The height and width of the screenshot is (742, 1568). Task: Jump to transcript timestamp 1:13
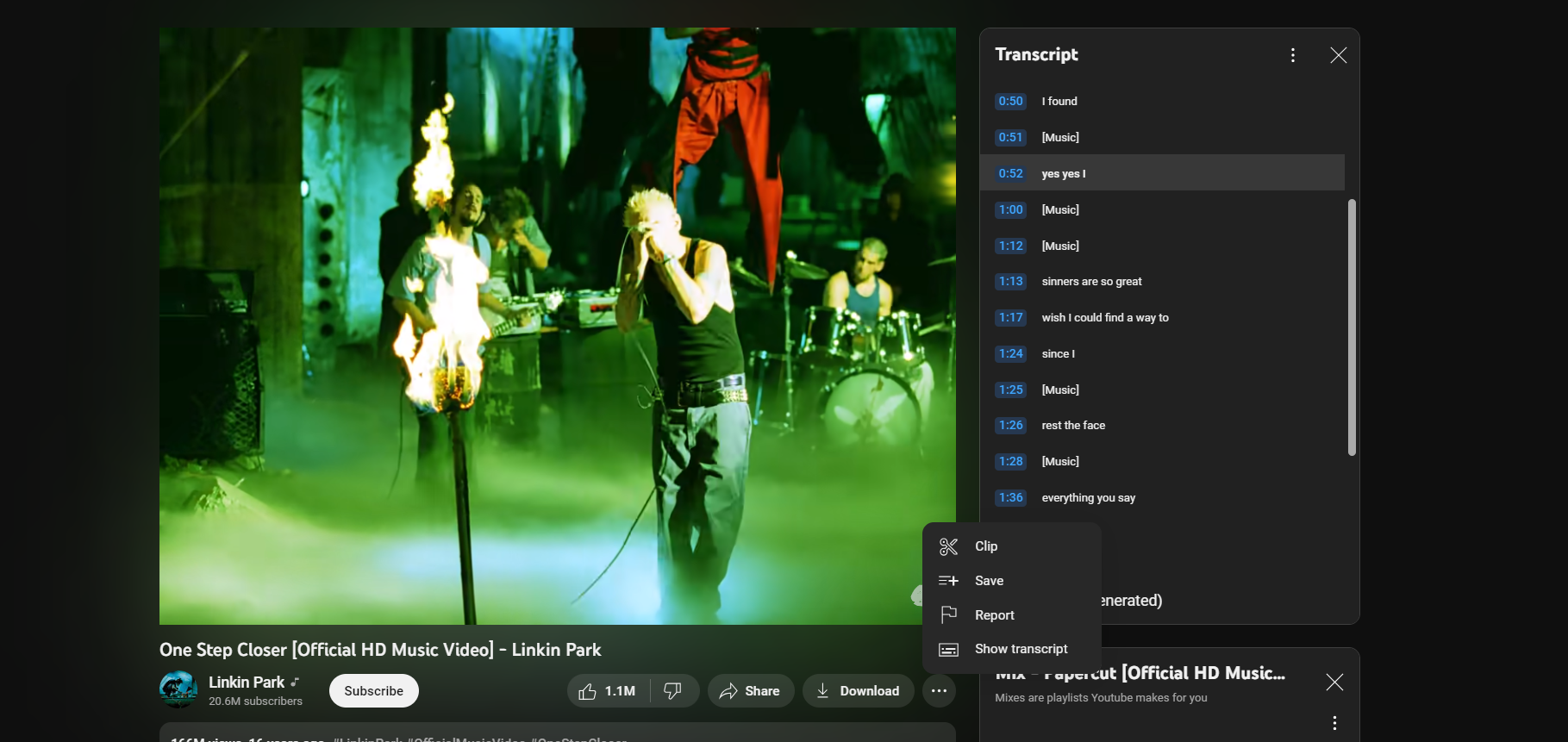[x=1010, y=281]
